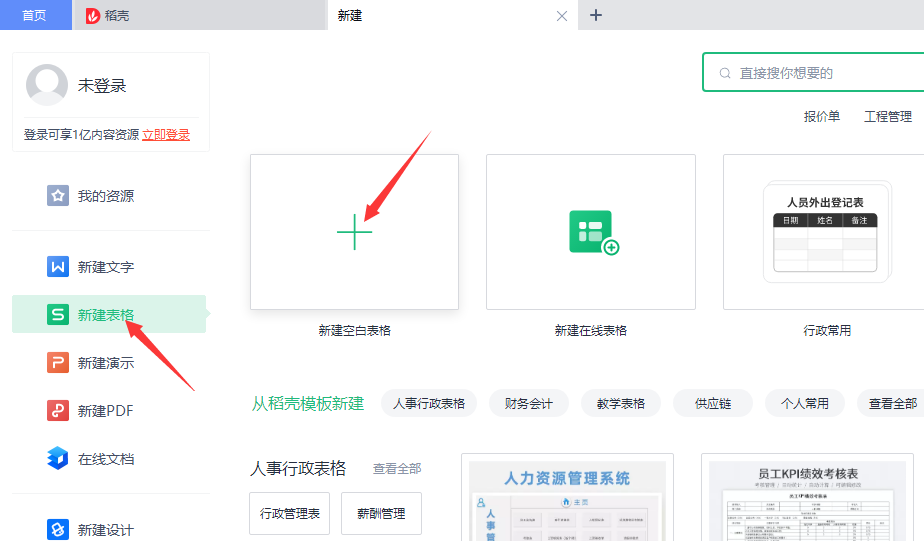Open the 人员外出登记表 template thumbnail

click(x=826, y=232)
